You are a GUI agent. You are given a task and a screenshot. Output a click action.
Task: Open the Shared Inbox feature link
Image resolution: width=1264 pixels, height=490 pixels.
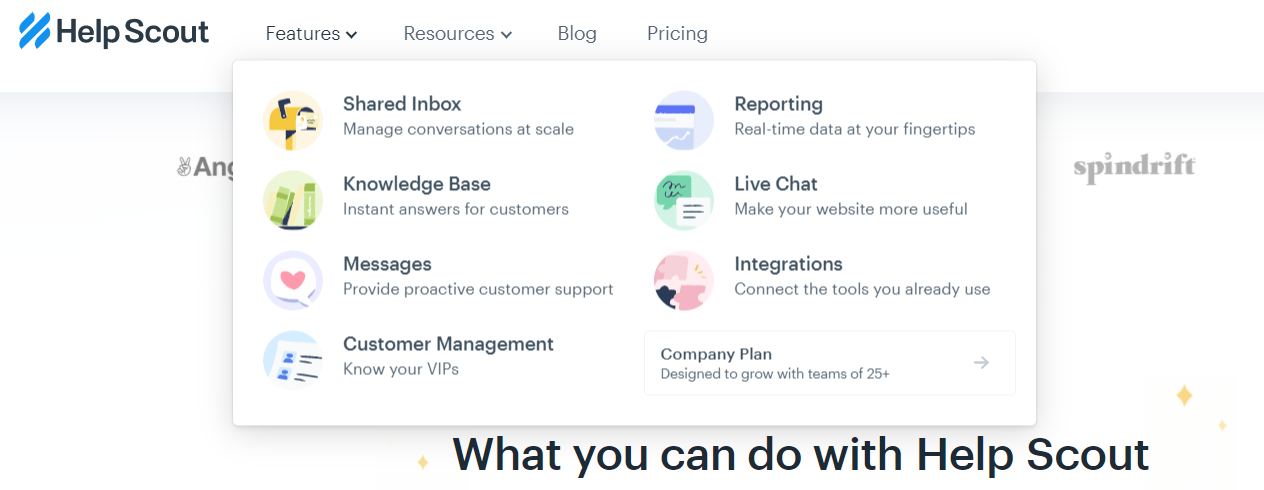[402, 104]
